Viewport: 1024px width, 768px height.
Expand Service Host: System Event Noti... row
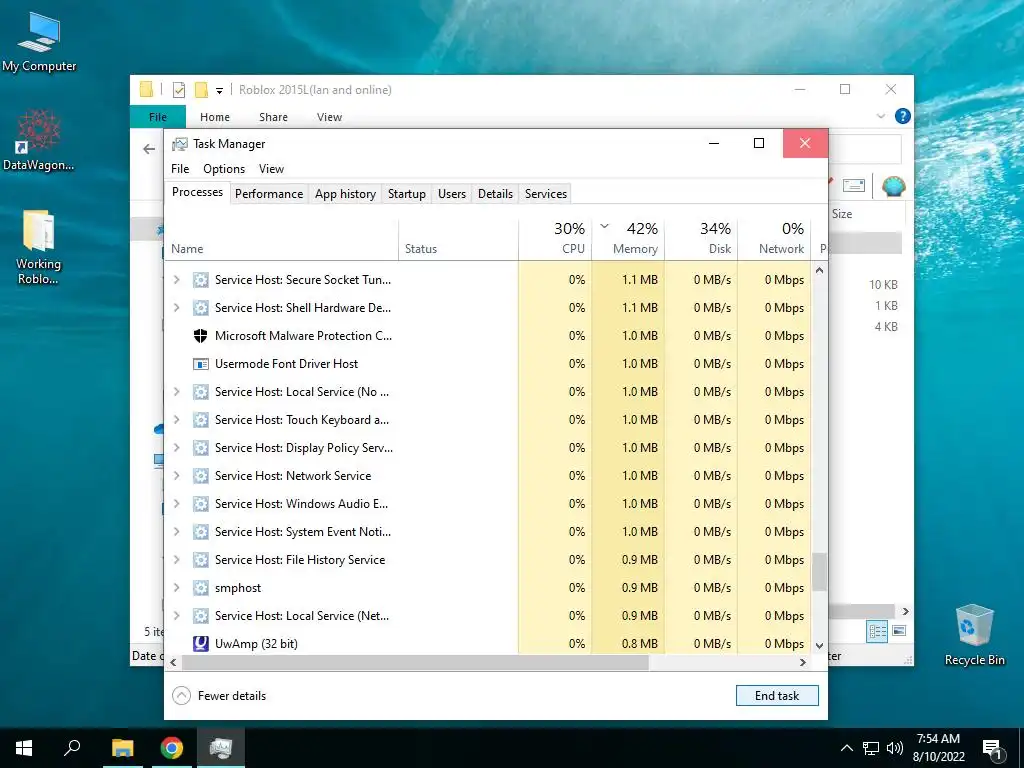point(176,532)
